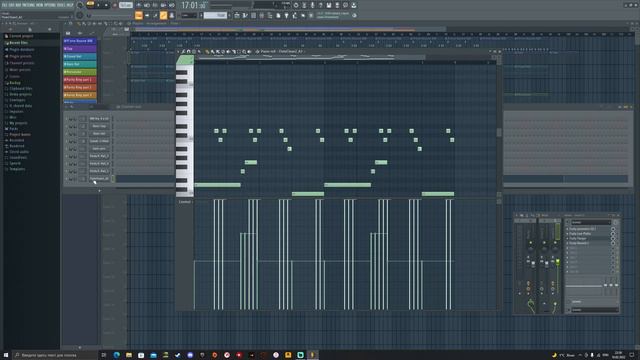
Task: Click the stop button in transport
Action: [x=106, y=5]
